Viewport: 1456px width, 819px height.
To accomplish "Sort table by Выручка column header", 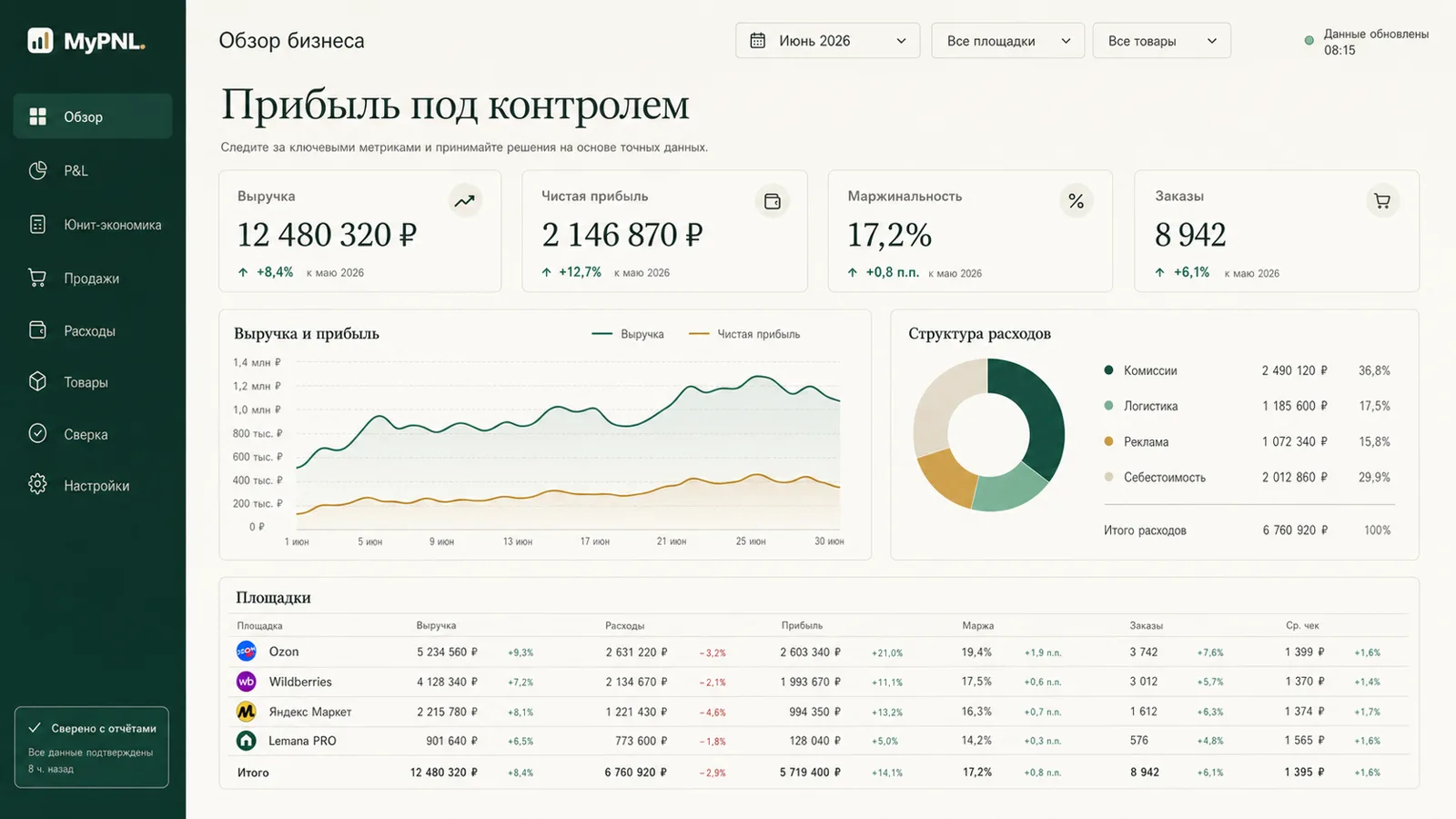I will pos(436,626).
